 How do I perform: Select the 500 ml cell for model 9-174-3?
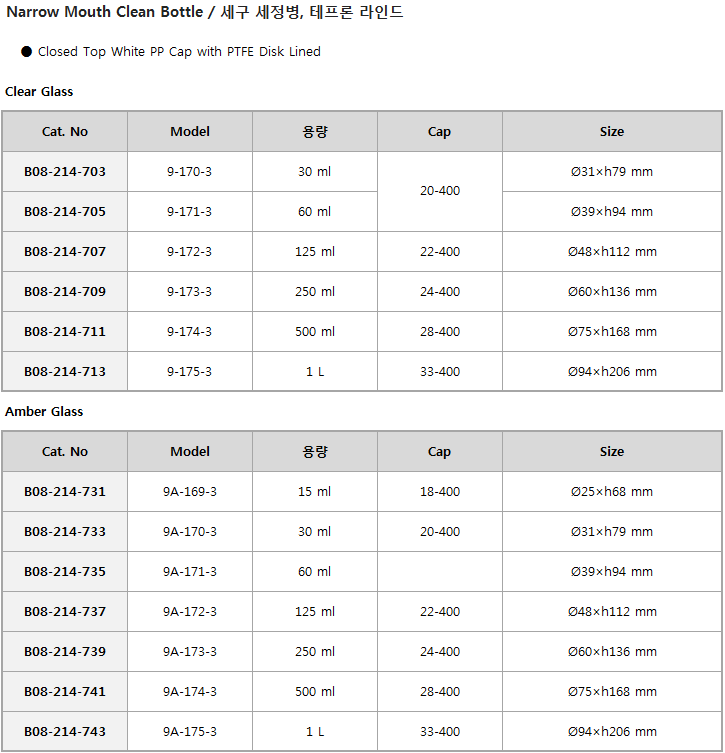pyautogui.click(x=314, y=331)
